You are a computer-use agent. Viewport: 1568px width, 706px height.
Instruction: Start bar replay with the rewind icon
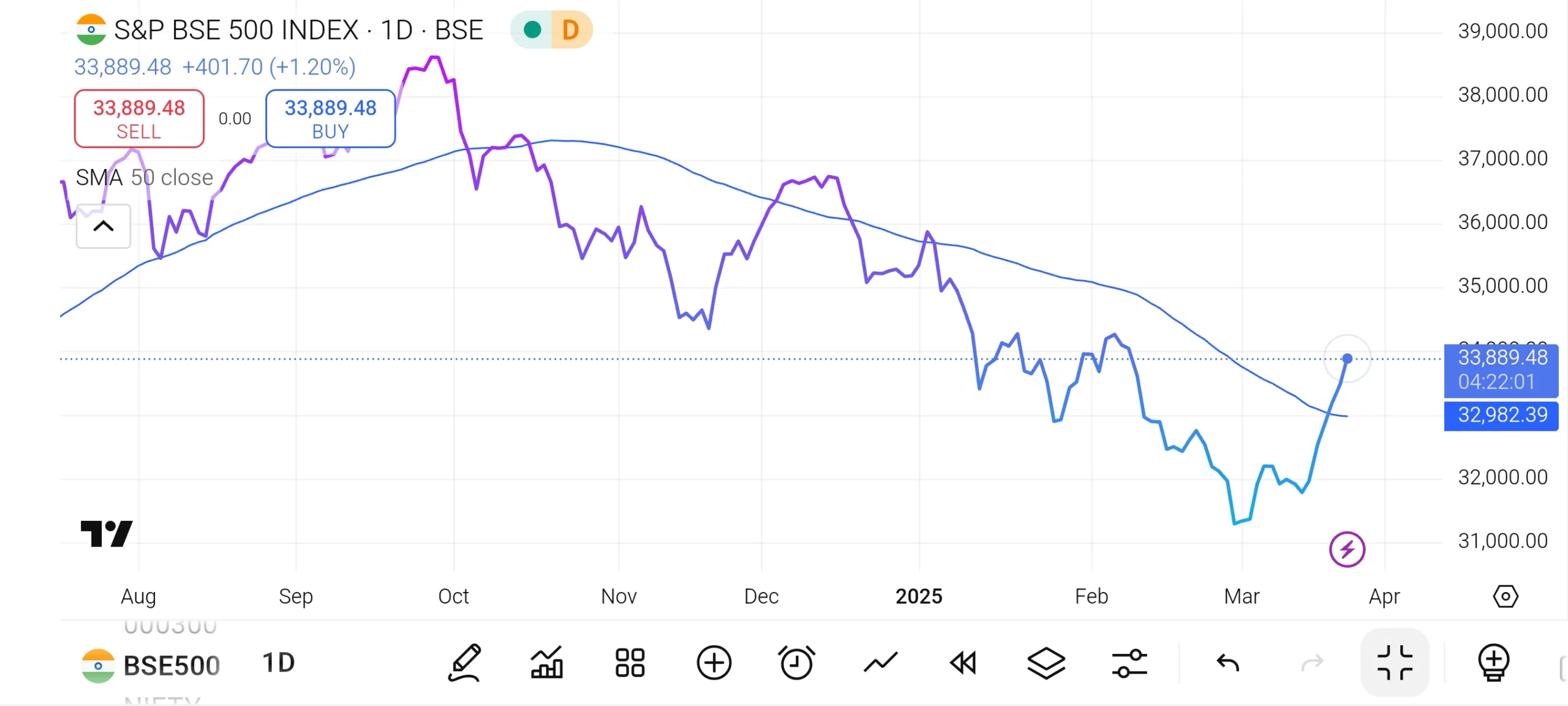click(963, 662)
